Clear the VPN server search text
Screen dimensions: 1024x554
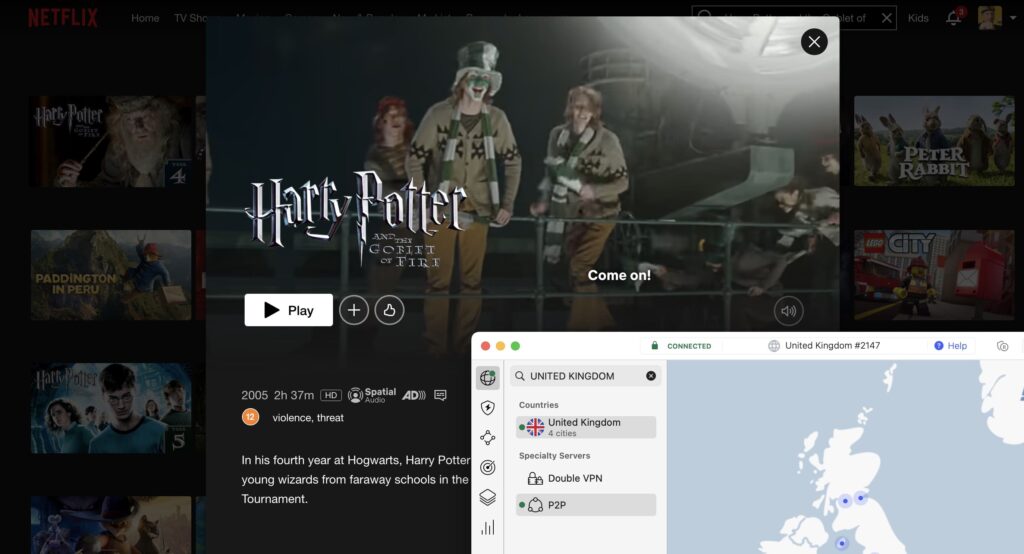click(x=651, y=376)
